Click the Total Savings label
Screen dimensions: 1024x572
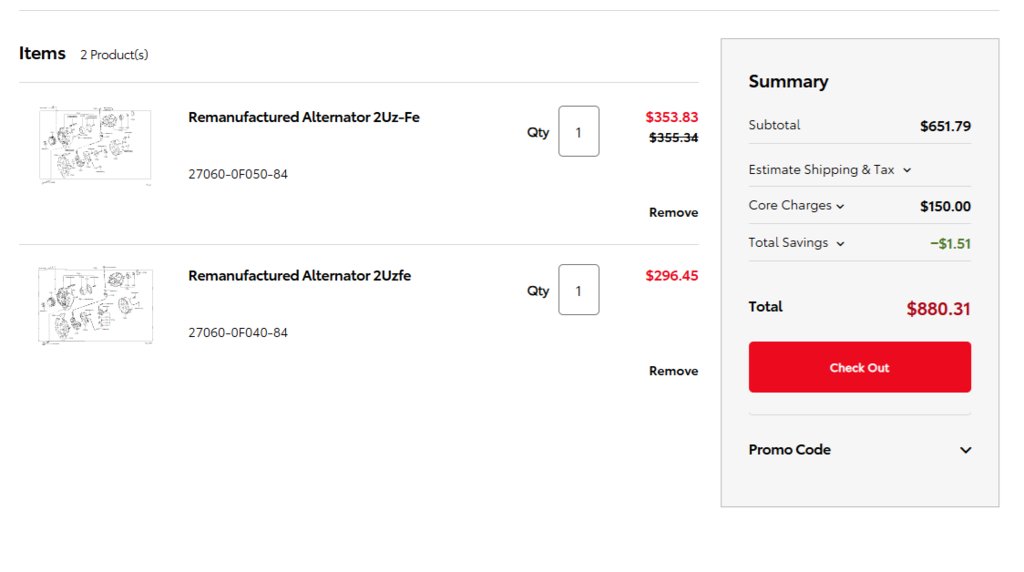coord(788,242)
